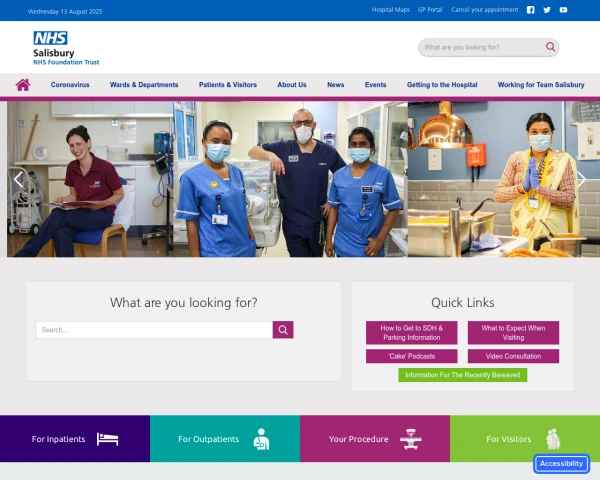Open the Accessibility options button
The height and width of the screenshot is (480, 600).
pos(561,464)
